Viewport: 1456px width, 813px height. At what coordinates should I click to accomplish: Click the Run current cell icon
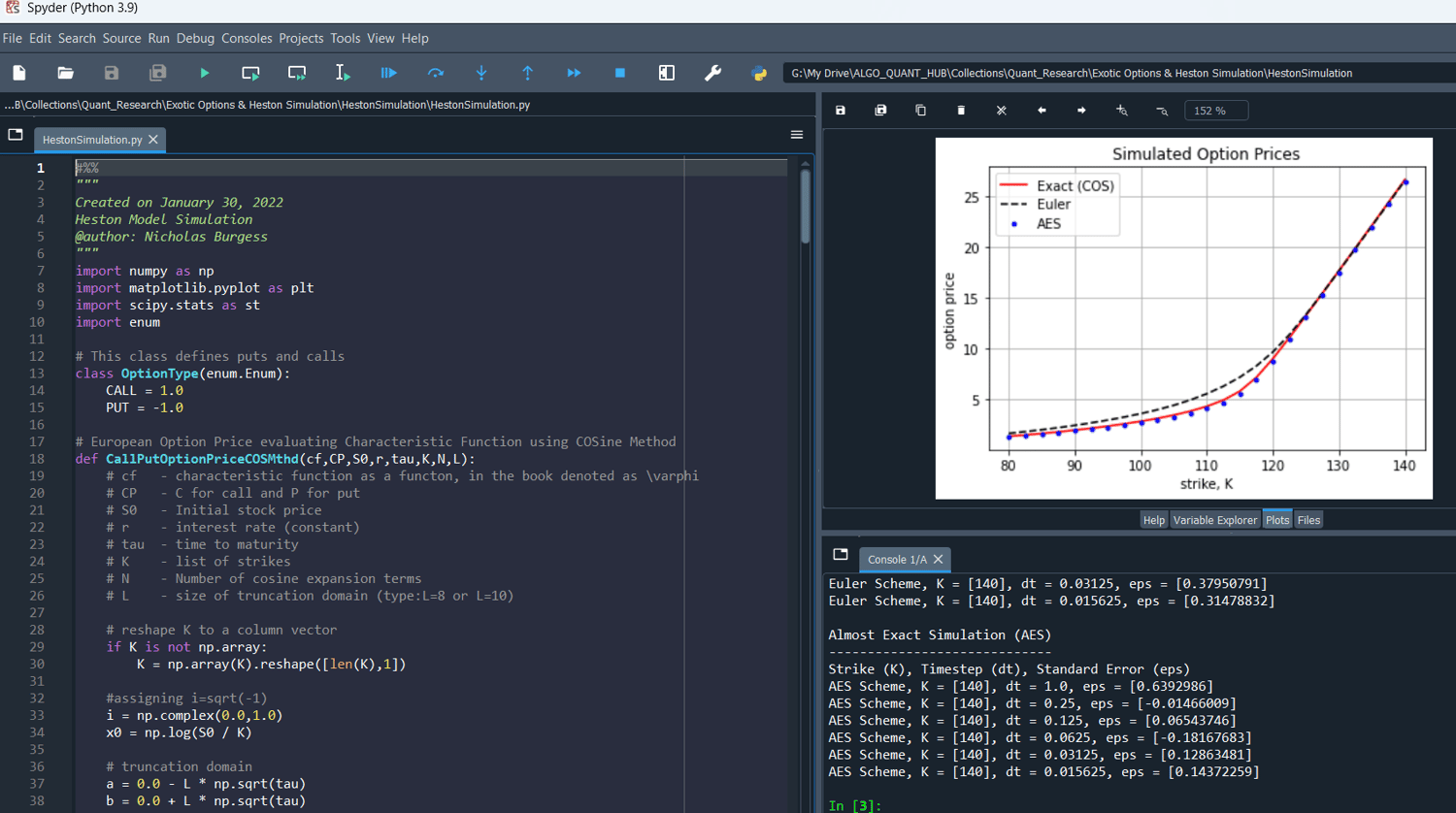point(250,73)
